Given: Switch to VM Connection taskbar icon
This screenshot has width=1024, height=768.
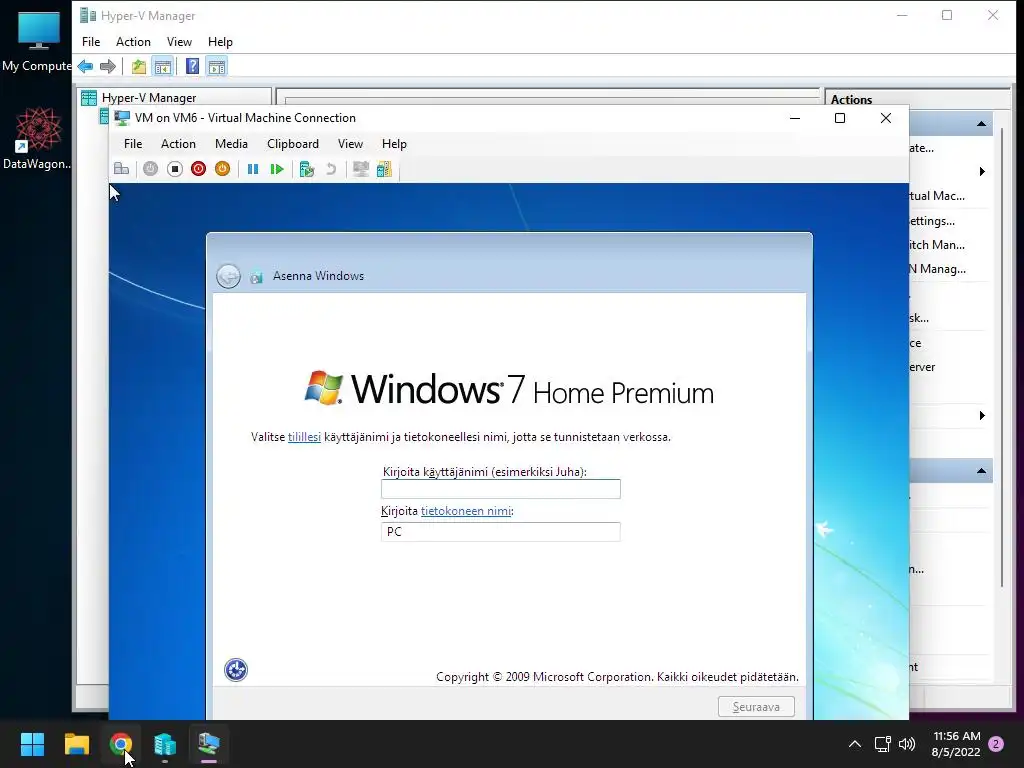Looking at the screenshot, I should coord(209,744).
